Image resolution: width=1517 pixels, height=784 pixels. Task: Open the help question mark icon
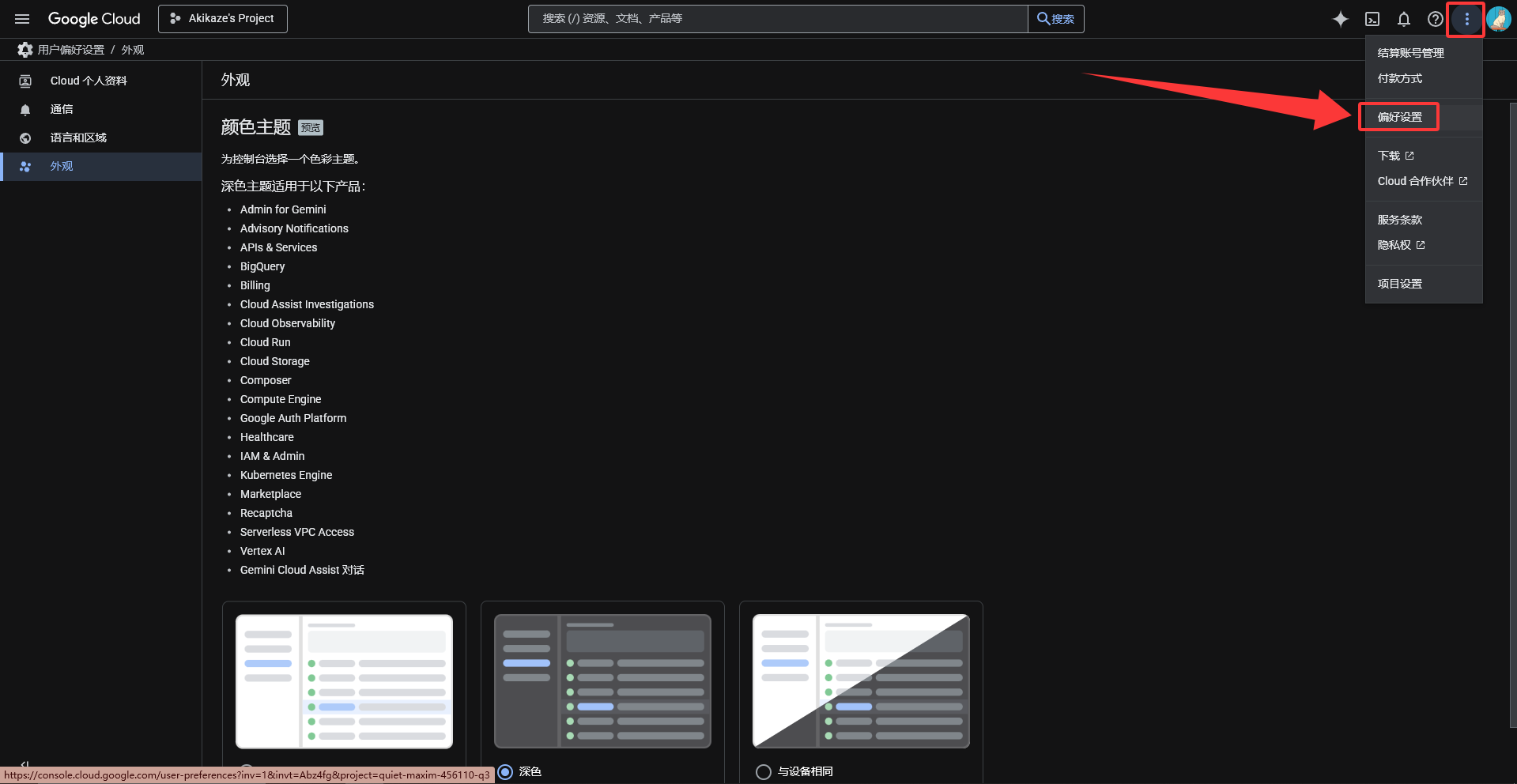pos(1436,19)
